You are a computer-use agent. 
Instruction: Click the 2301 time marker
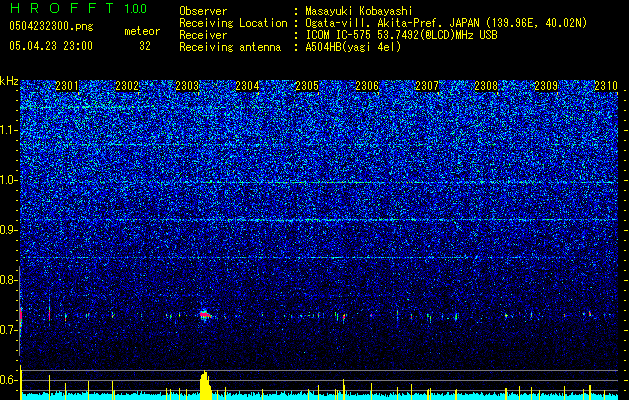(x=67, y=86)
